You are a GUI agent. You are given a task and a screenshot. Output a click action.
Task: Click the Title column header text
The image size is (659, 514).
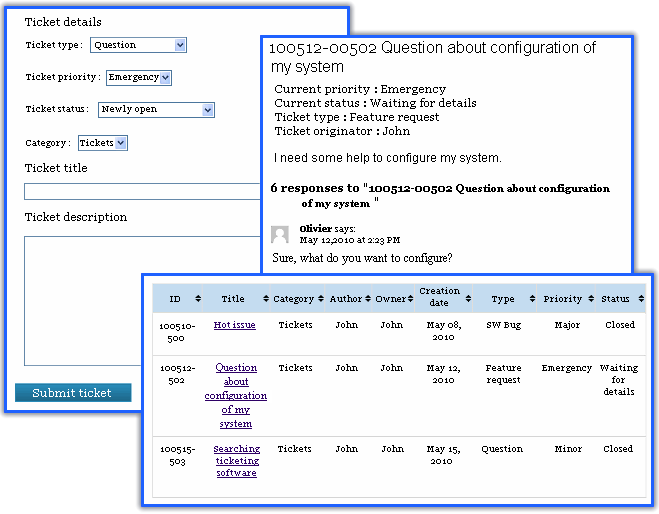coord(233,299)
